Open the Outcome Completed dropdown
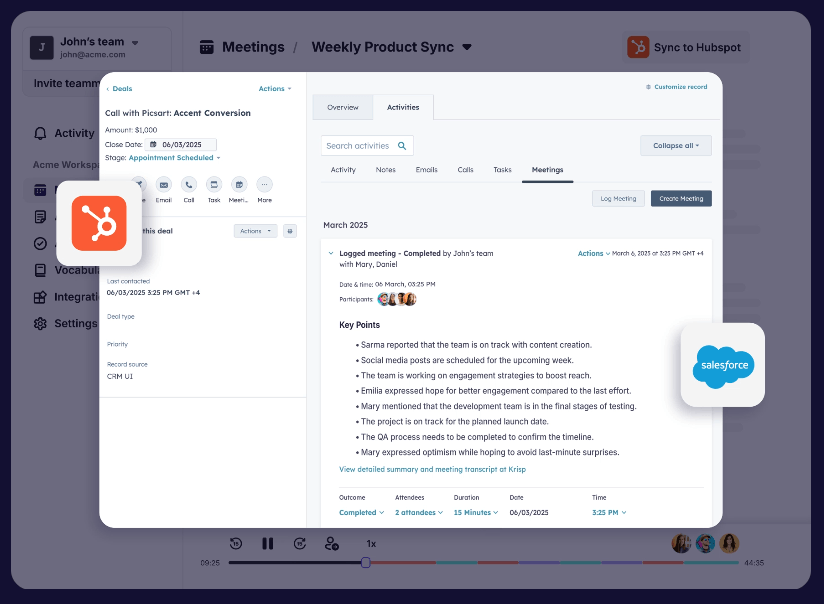This screenshot has height=604, width=824. 362,513
